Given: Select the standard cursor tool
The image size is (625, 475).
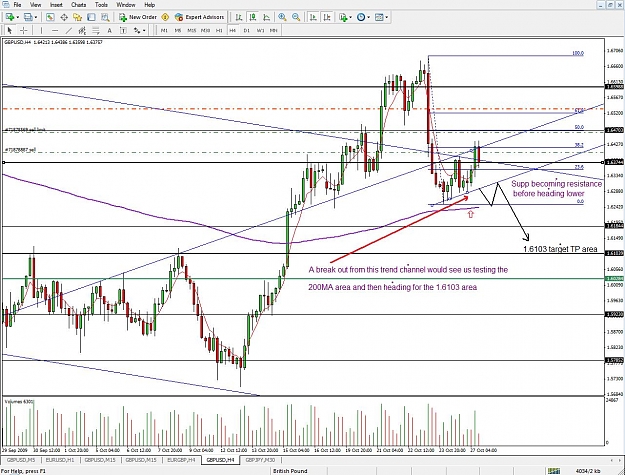Looking at the screenshot, I should [x=10, y=30].
